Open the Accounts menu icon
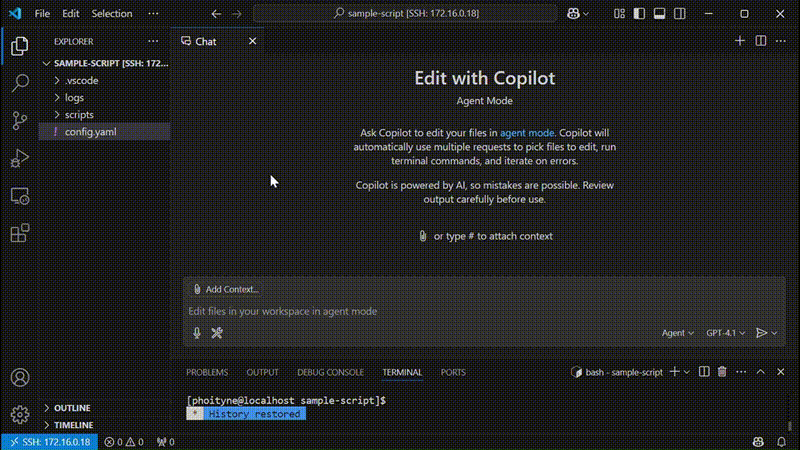800x450 pixels. (19, 378)
